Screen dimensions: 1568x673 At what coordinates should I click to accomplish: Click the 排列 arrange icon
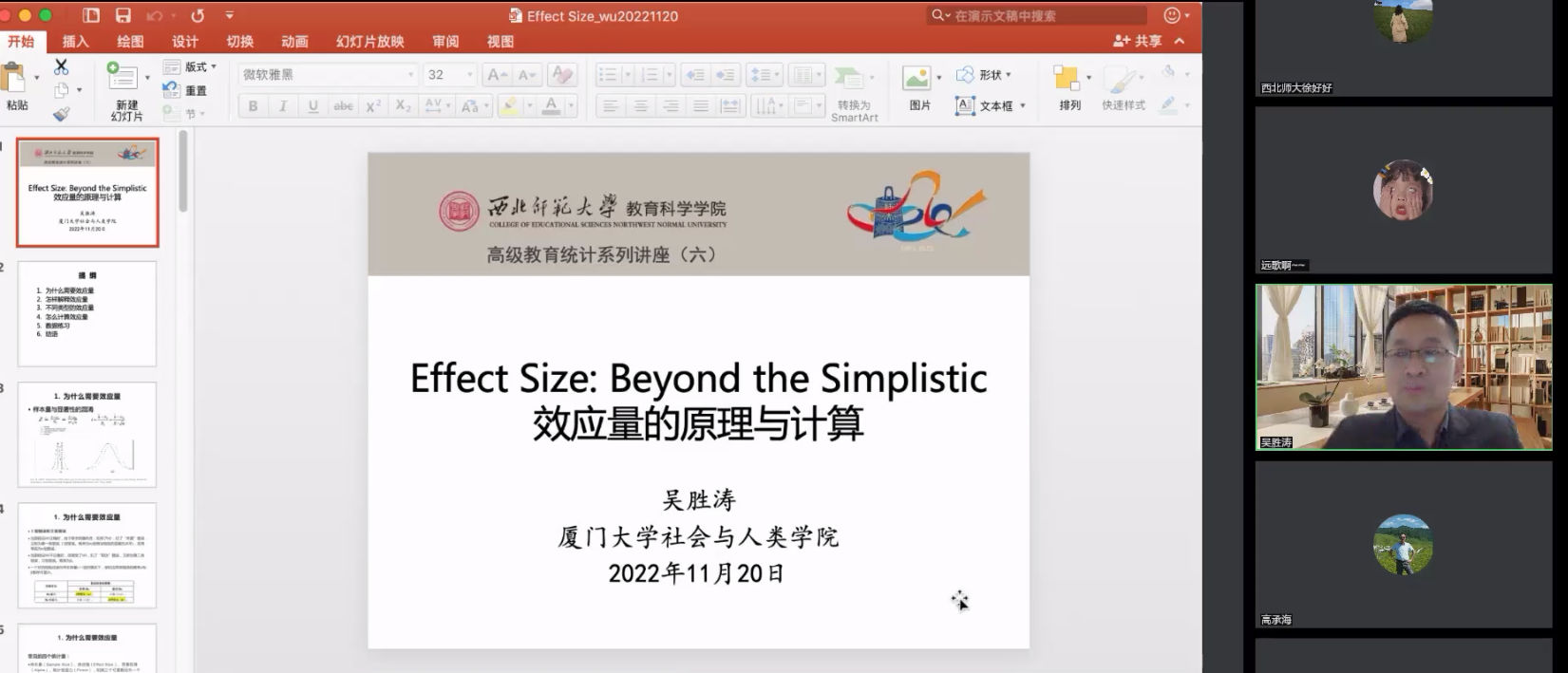[x=1067, y=80]
